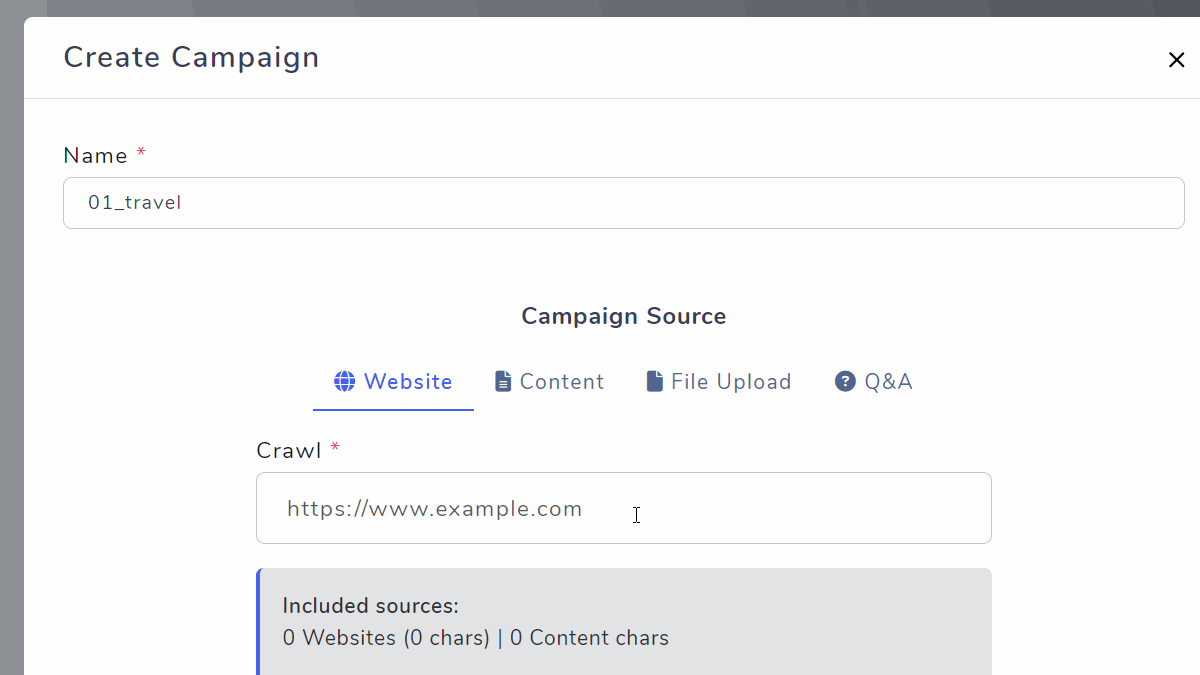The width and height of the screenshot is (1200, 675).
Task: Click the Included sources heading text
Action: point(370,606)
